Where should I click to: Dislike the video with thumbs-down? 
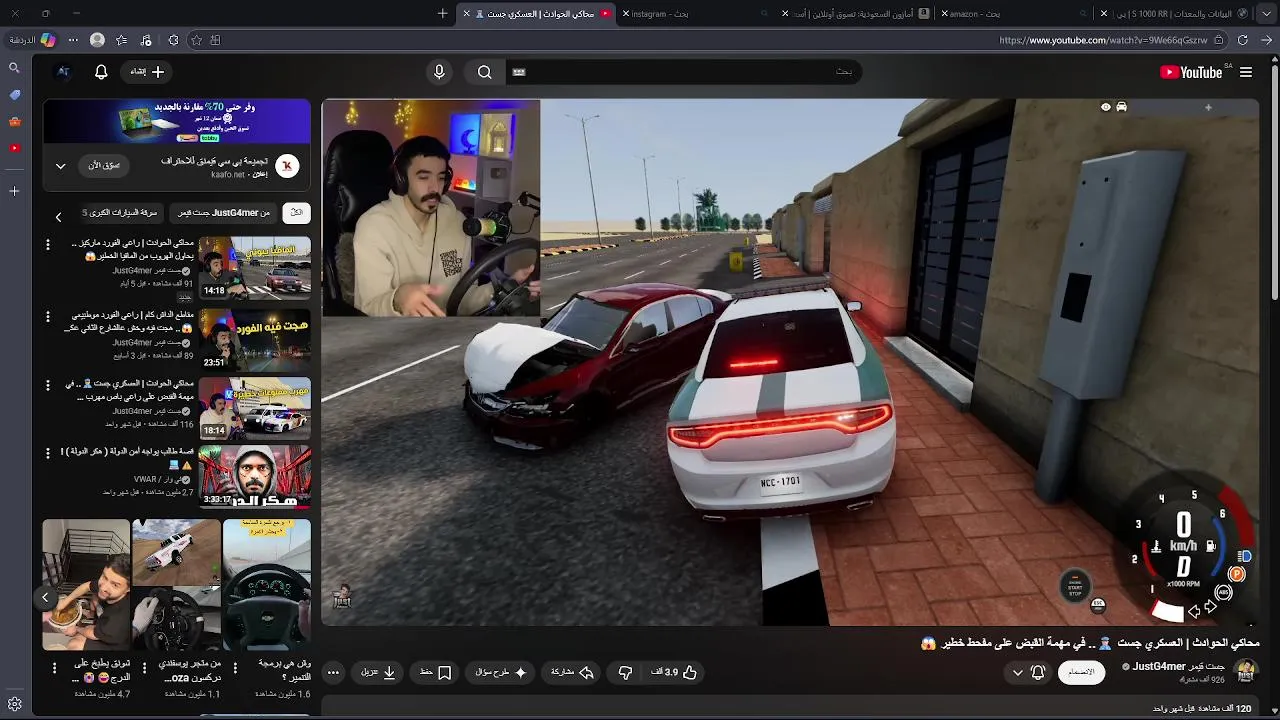pos(625,673)
